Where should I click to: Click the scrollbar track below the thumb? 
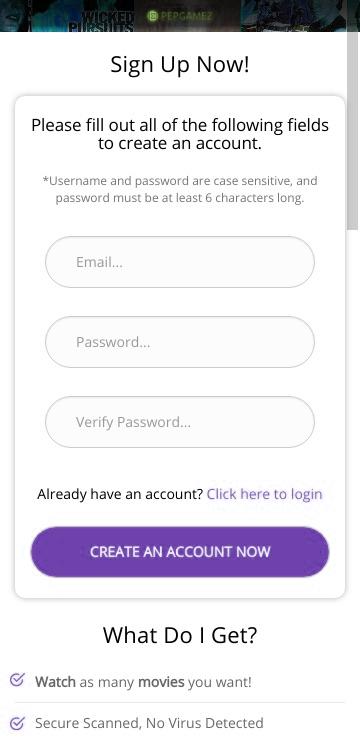pyautogui.click(x=353, y=486)
